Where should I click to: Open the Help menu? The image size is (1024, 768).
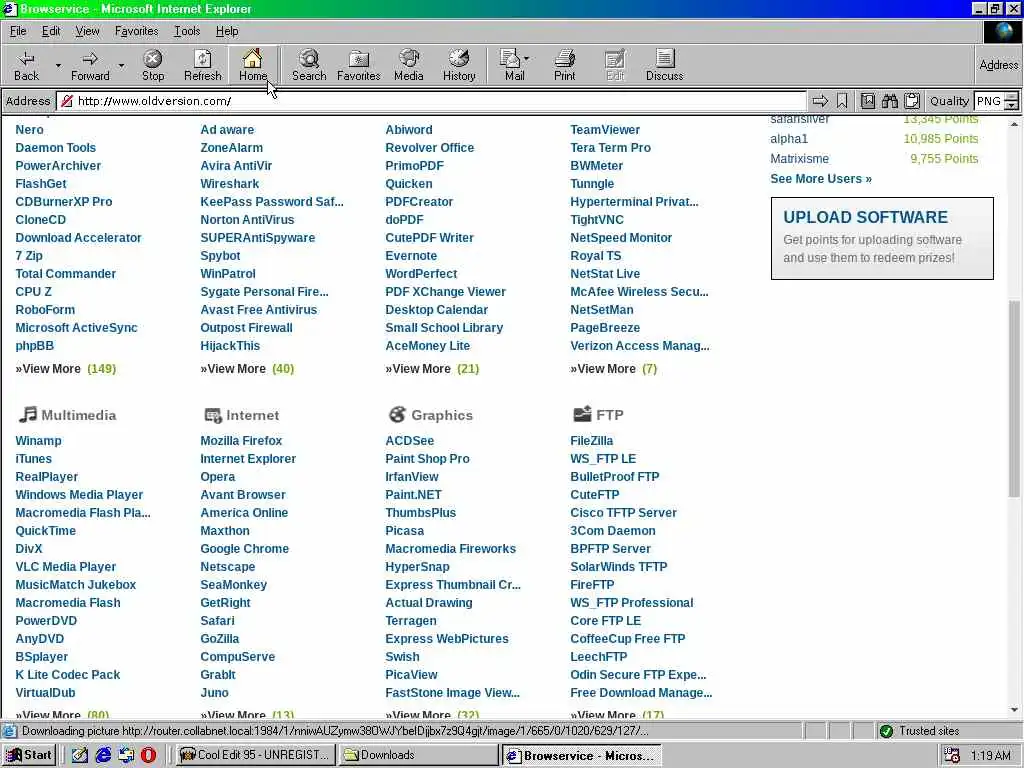coord(227,31)
